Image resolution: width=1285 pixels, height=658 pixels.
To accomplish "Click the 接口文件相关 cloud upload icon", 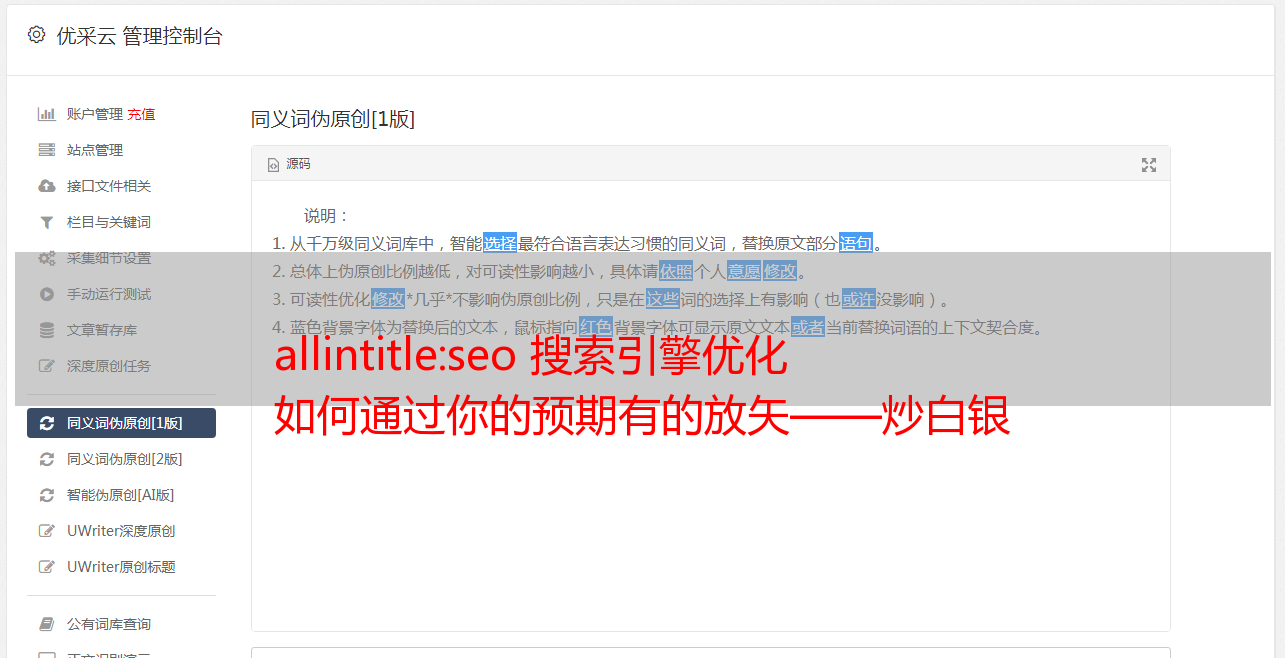I will coord(46,186).
